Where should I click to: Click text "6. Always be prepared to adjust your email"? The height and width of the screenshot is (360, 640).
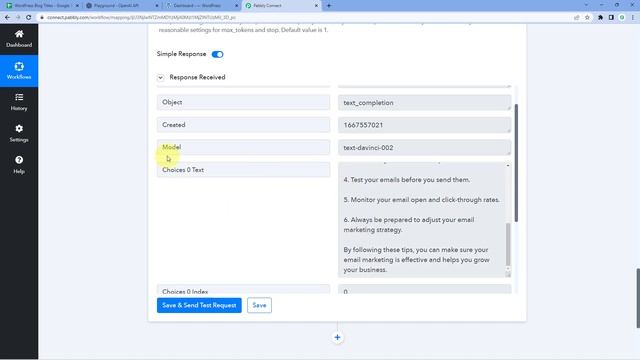pos(409,220)
